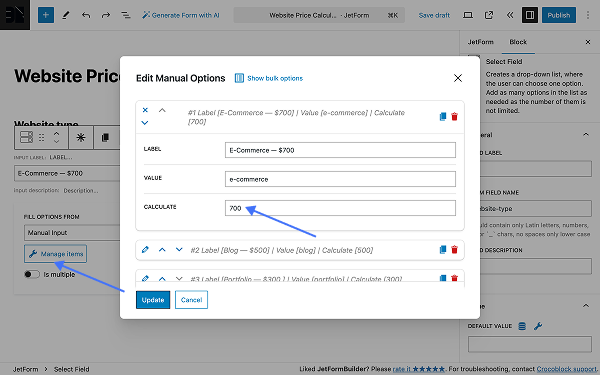Collapse option #1 with the X icon

click(x=145, y=110)
